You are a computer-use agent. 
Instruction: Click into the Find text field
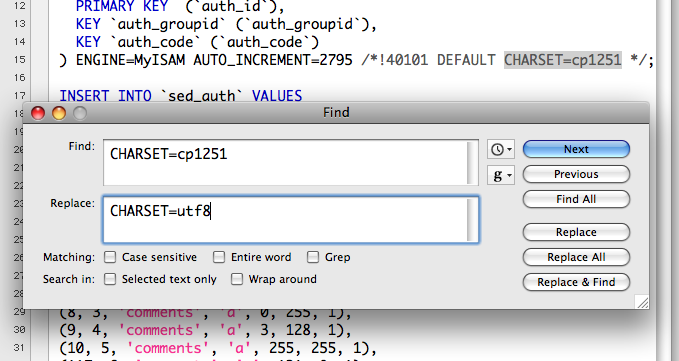tap(286, 163)
